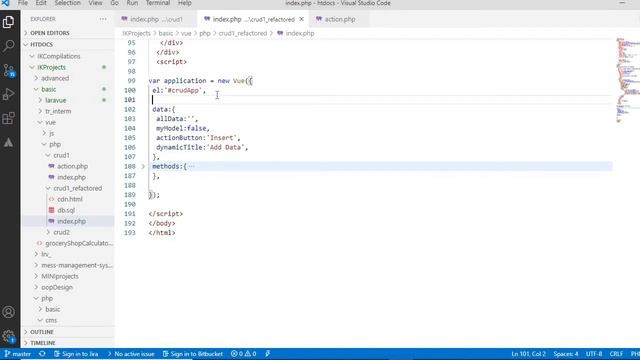This screenshot has height=360, width=640.
Task: Open Run and Debug view
Action: (x=9, y=94)
